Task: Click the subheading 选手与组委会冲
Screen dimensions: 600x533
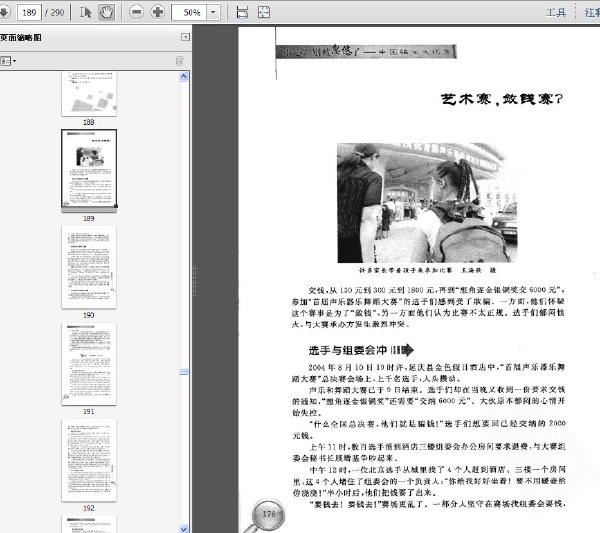Action: click(348, 350)
